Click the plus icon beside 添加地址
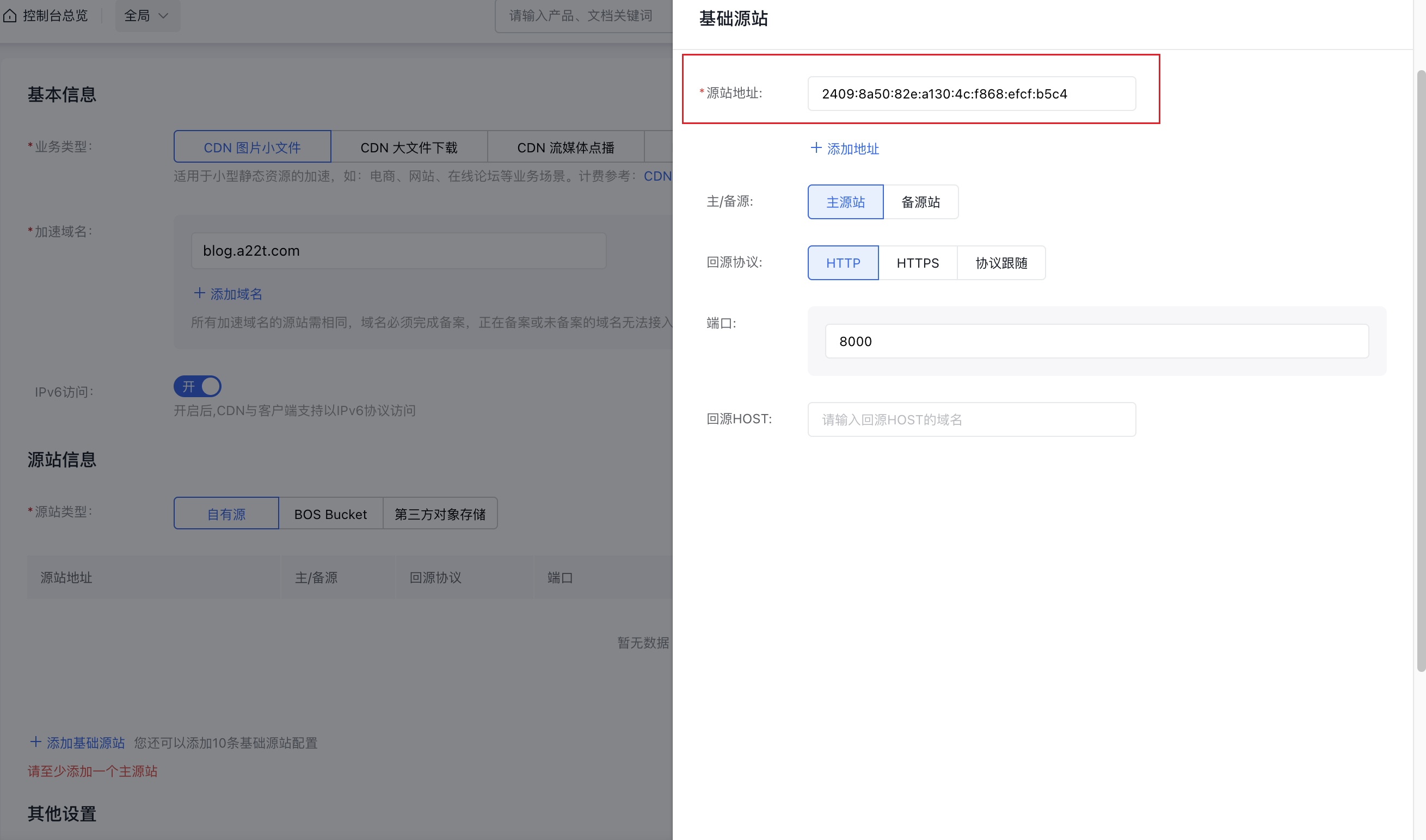Image resolution: width=1426 pixels, height=840 pixels. click(x=817, y=149)
